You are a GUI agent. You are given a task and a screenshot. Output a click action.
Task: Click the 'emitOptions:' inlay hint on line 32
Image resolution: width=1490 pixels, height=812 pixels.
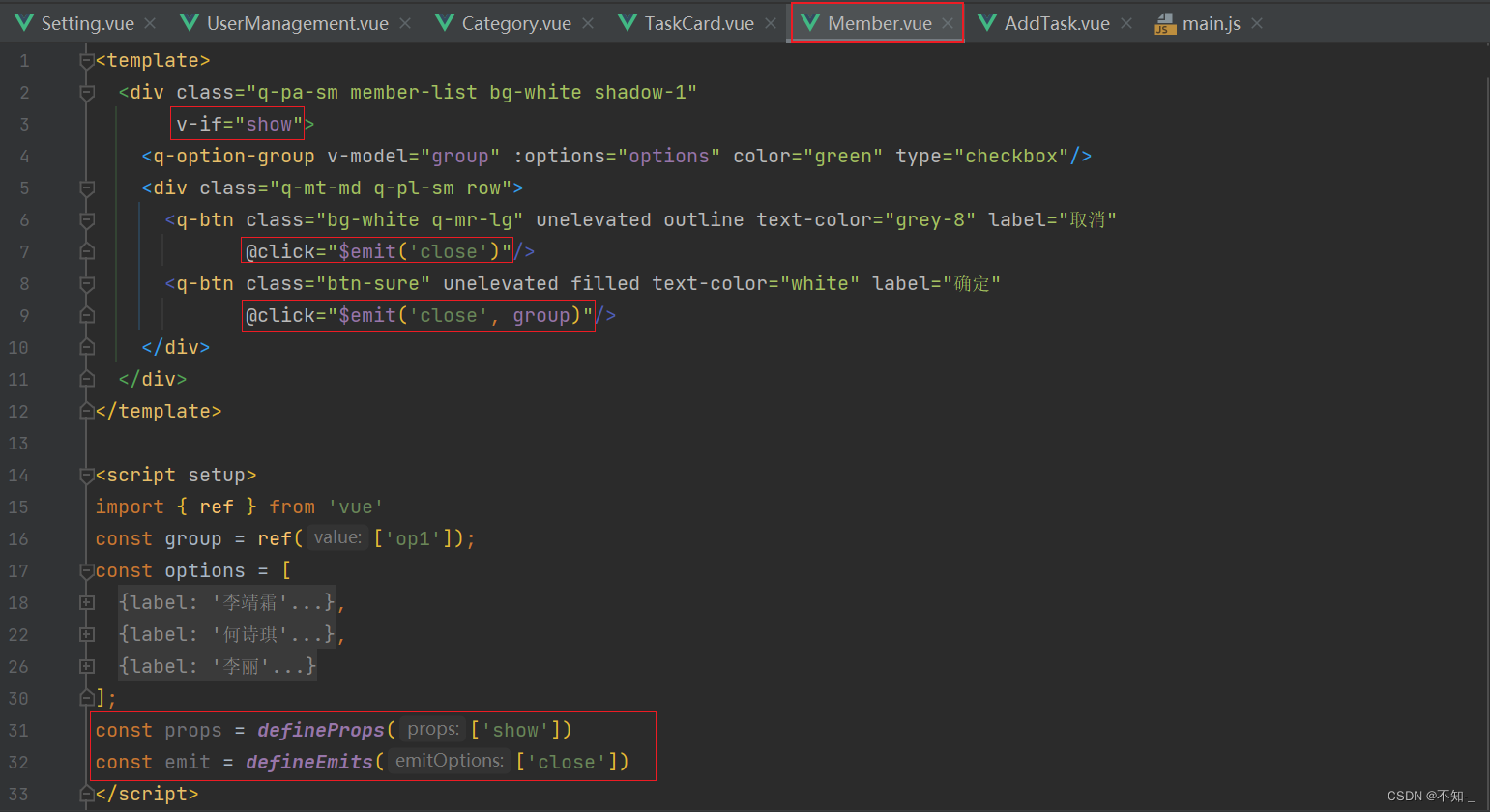click(450, 762)
